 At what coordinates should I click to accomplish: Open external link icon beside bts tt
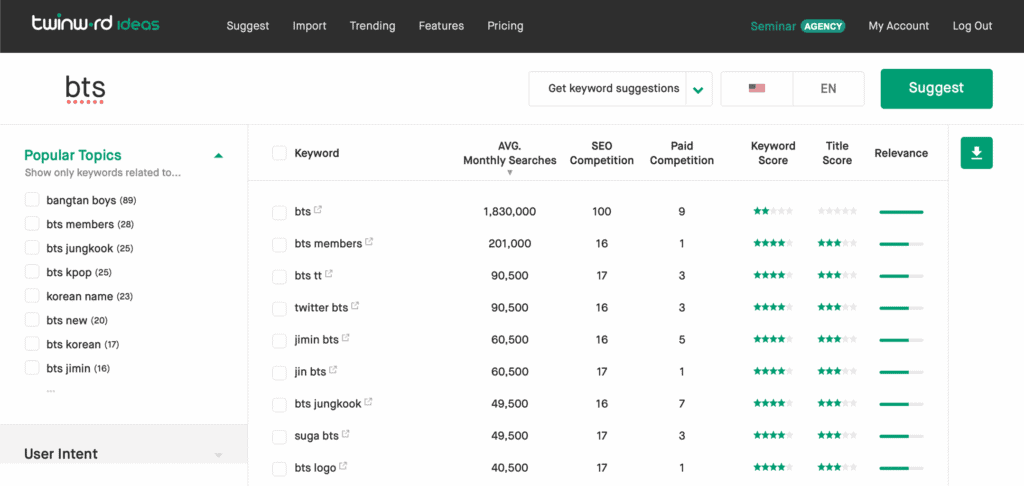[328, 274]
